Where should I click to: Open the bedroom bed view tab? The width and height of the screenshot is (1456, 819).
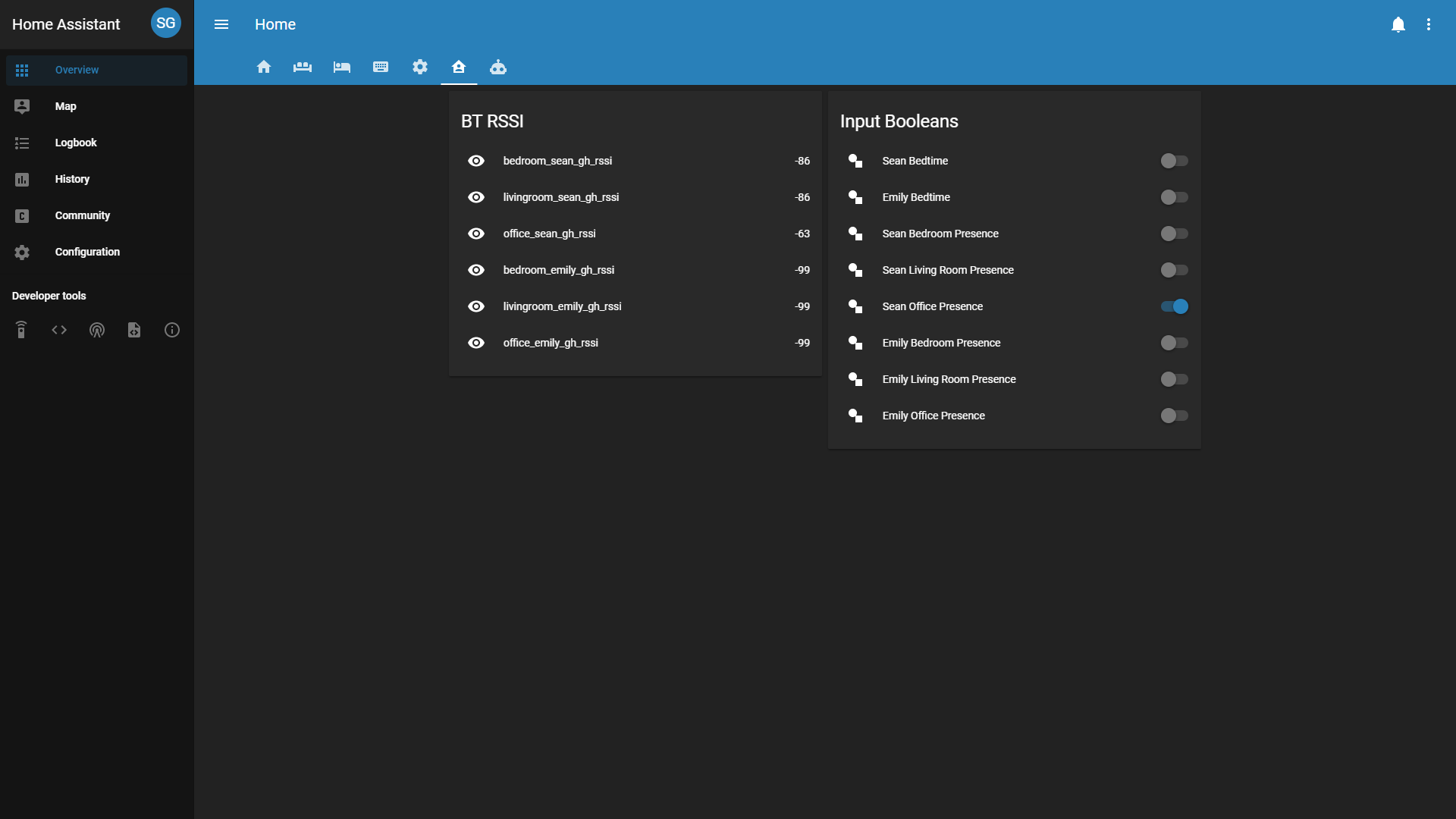pos(342,67)
